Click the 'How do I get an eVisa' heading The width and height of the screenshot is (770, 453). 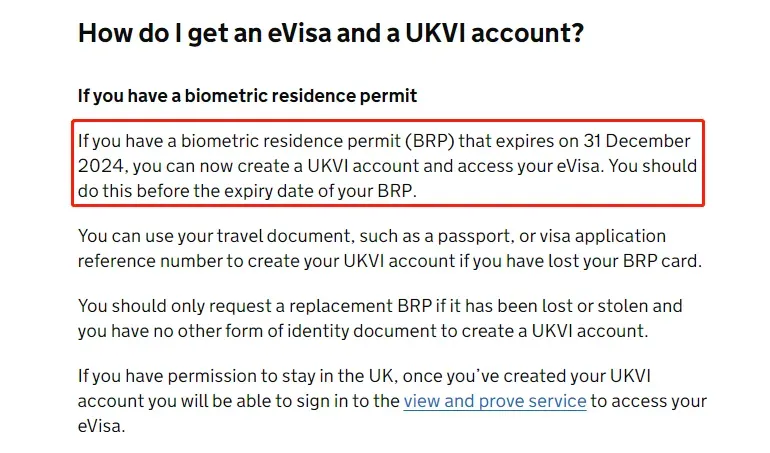tap(331, 33)
